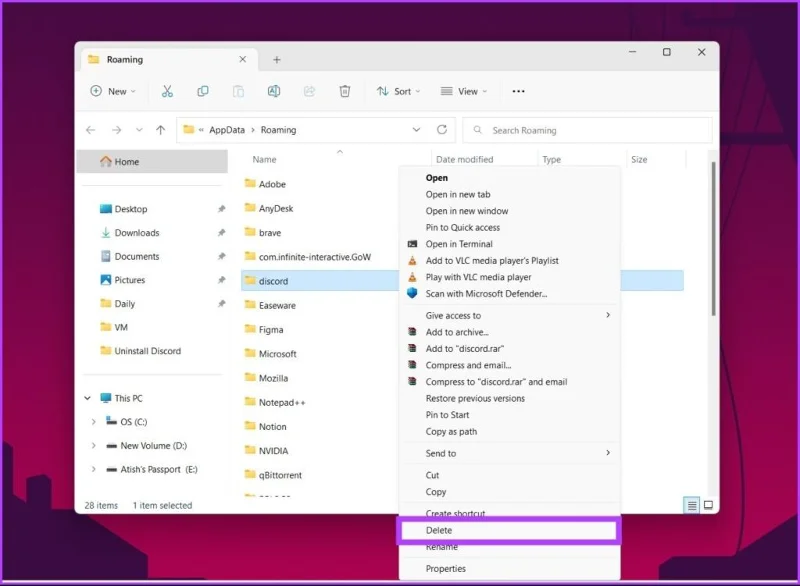
Task: Open Properties from context menu
Action: (x=509, y=569)
